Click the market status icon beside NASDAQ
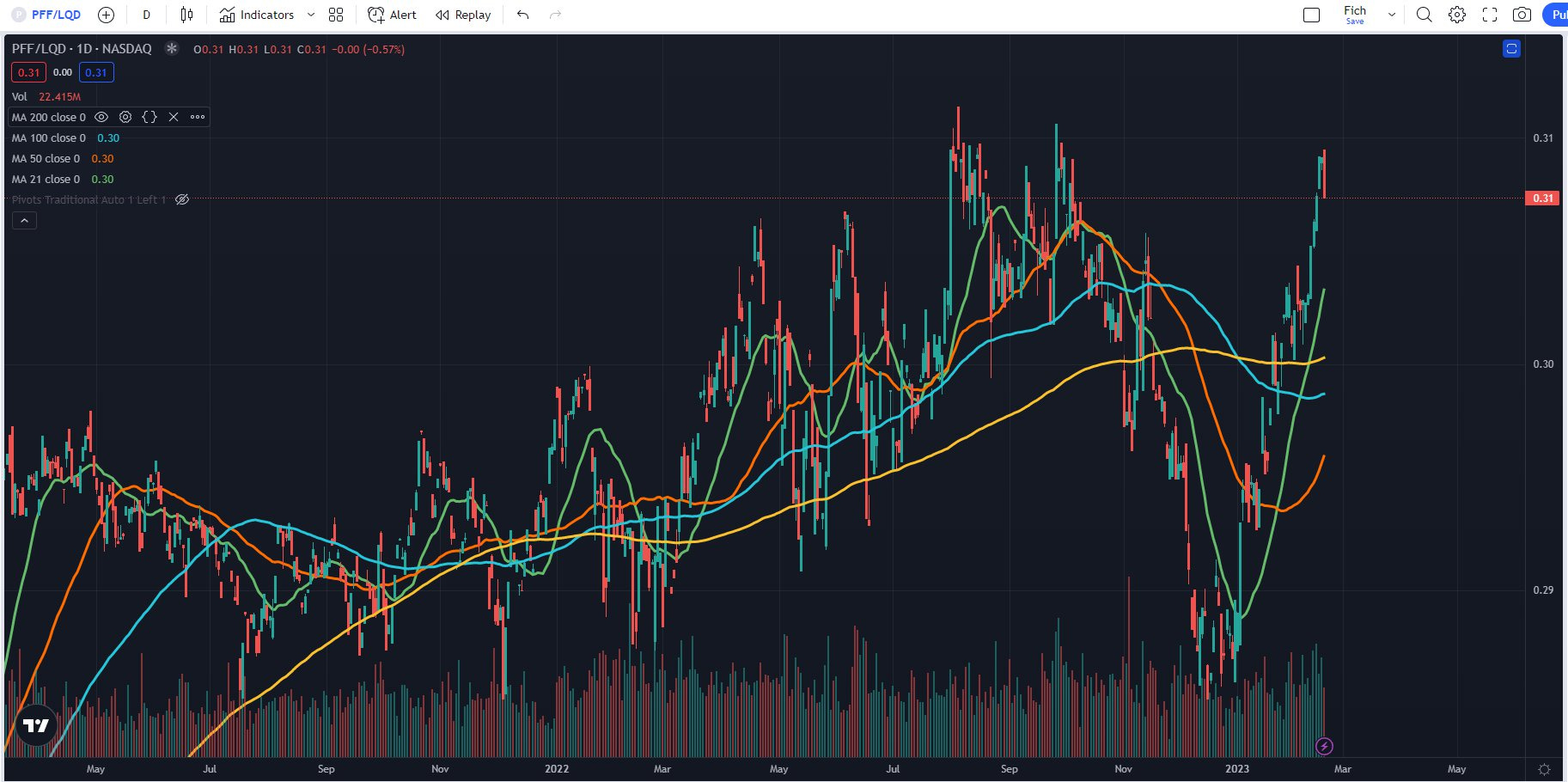The height and width of the screenshot is (782, 1568). click(172, 49)
